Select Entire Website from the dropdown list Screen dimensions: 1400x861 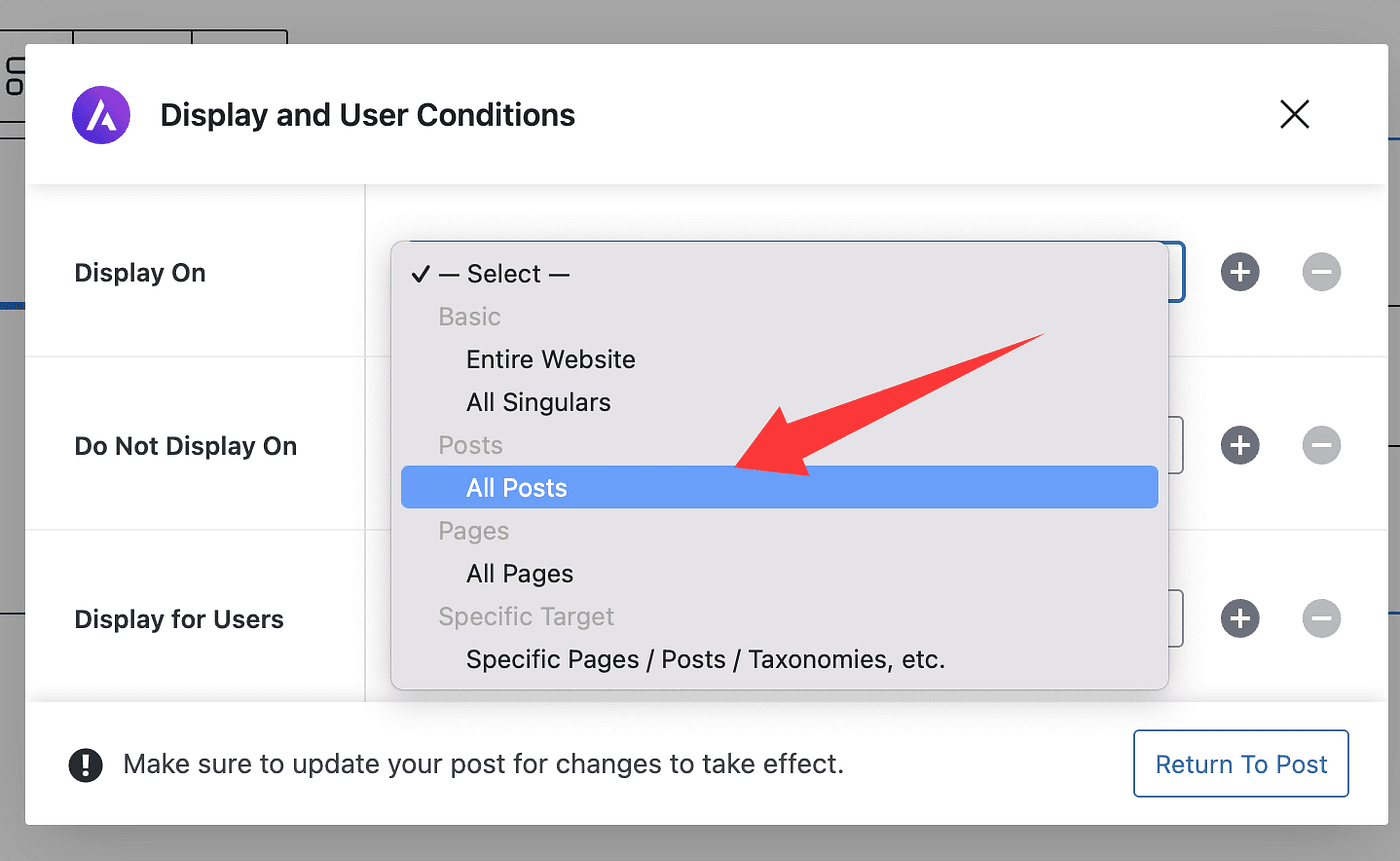pos(550,359)
